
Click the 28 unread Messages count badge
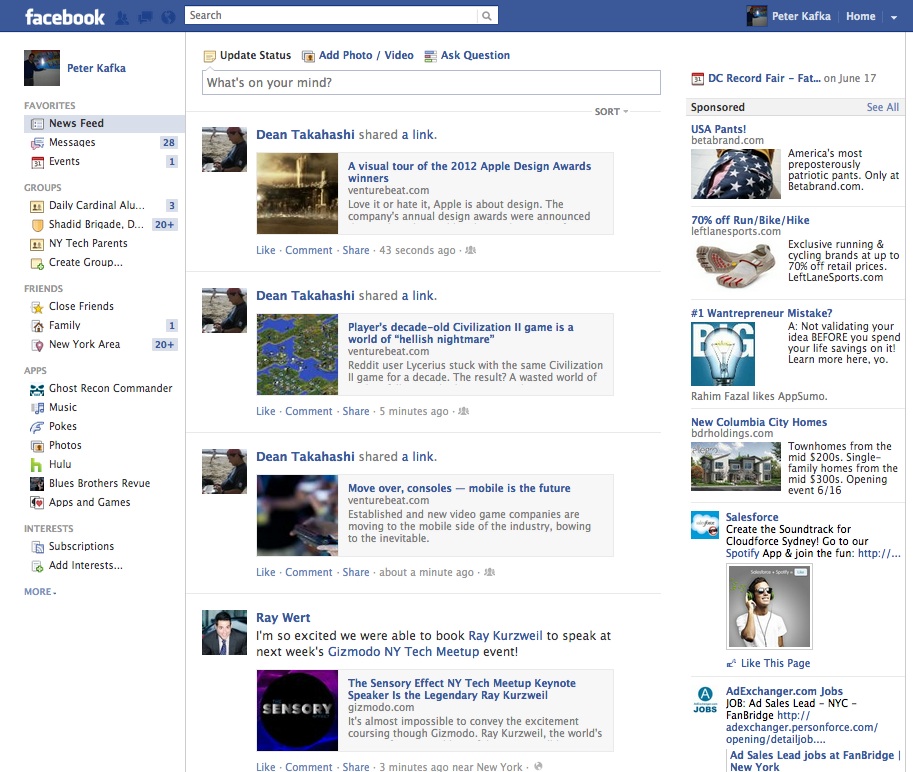point(169,143)
